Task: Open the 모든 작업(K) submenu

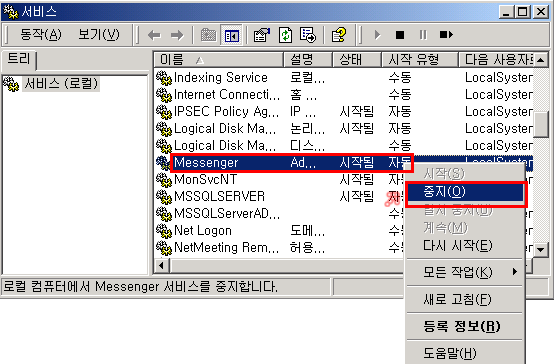Action: click(465, 272)
